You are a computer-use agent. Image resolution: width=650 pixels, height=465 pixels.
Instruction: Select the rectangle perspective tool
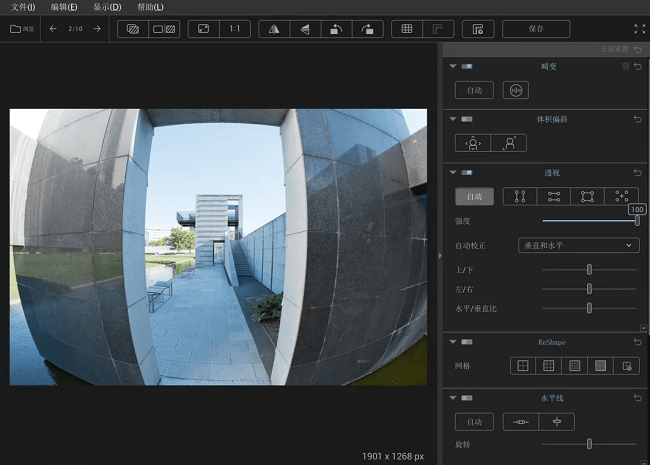click(587, 196)
